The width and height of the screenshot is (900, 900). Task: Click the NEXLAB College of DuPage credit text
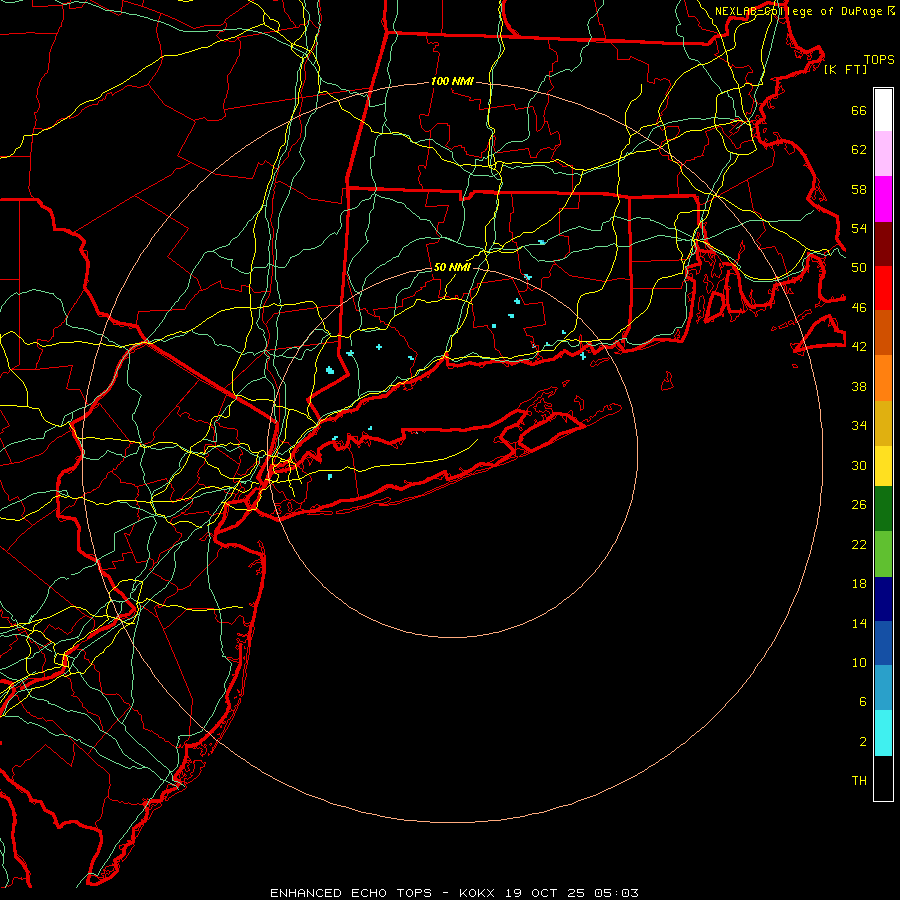click(804, 11)
